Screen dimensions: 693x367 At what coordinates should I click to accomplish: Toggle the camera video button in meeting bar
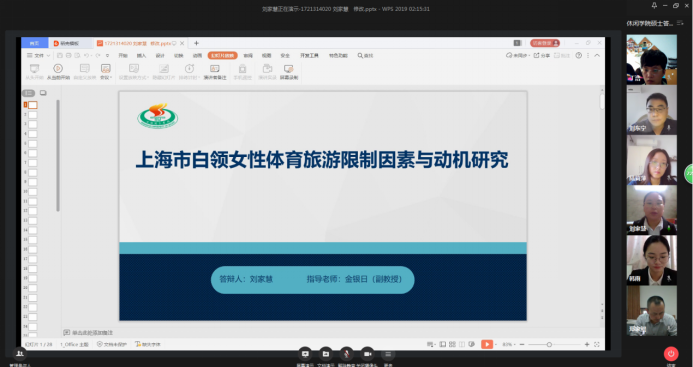(x=367, y=354)
